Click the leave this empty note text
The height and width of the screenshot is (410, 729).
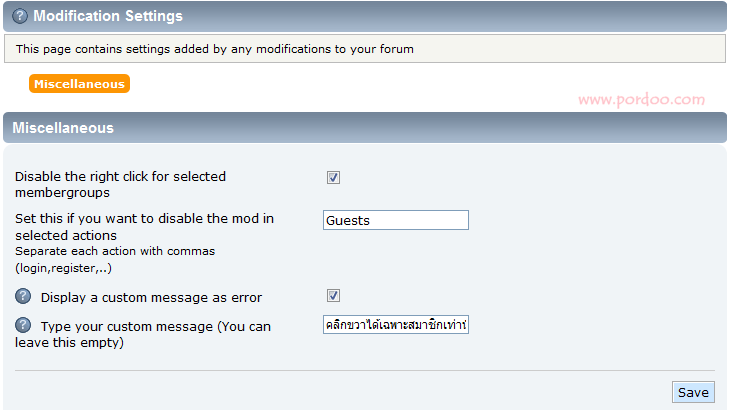coord(69,343)
